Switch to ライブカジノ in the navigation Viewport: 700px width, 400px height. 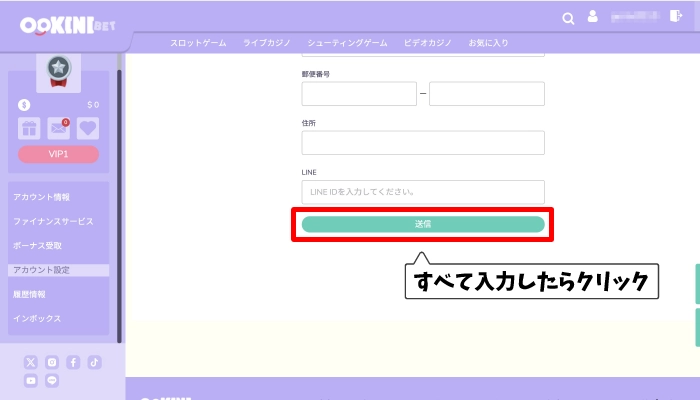[x=264, y=43]
